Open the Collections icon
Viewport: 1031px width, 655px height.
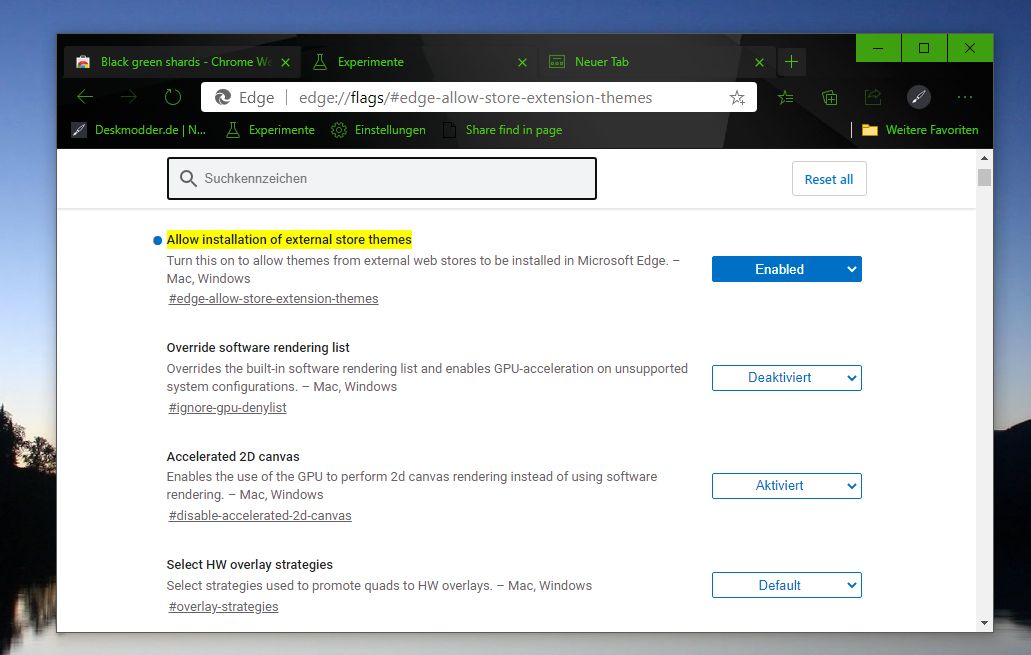pyautogui.click(x=829, y=98)
